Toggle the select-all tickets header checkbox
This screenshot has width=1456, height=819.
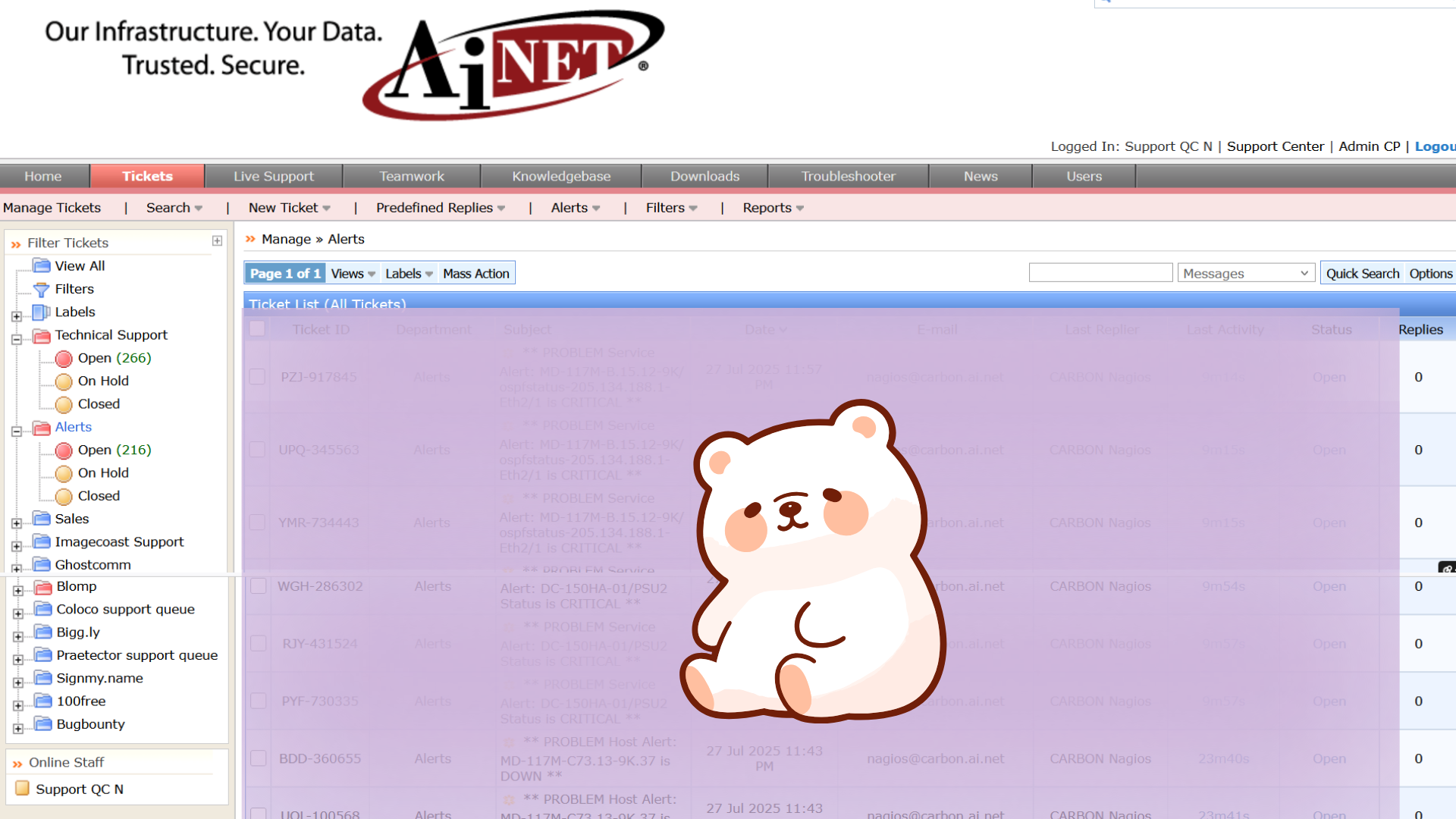coord(257,329)
